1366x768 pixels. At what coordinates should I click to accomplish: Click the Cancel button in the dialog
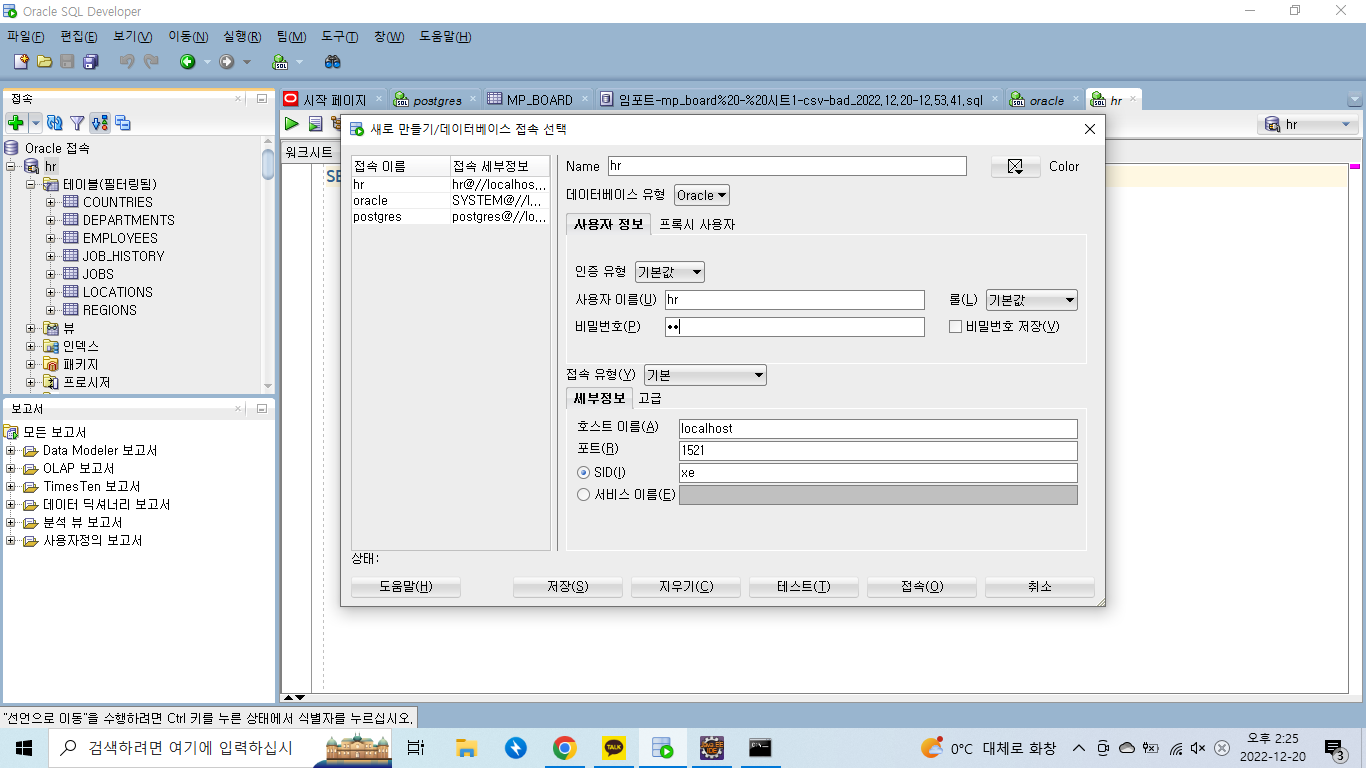tap(1040, 587)
